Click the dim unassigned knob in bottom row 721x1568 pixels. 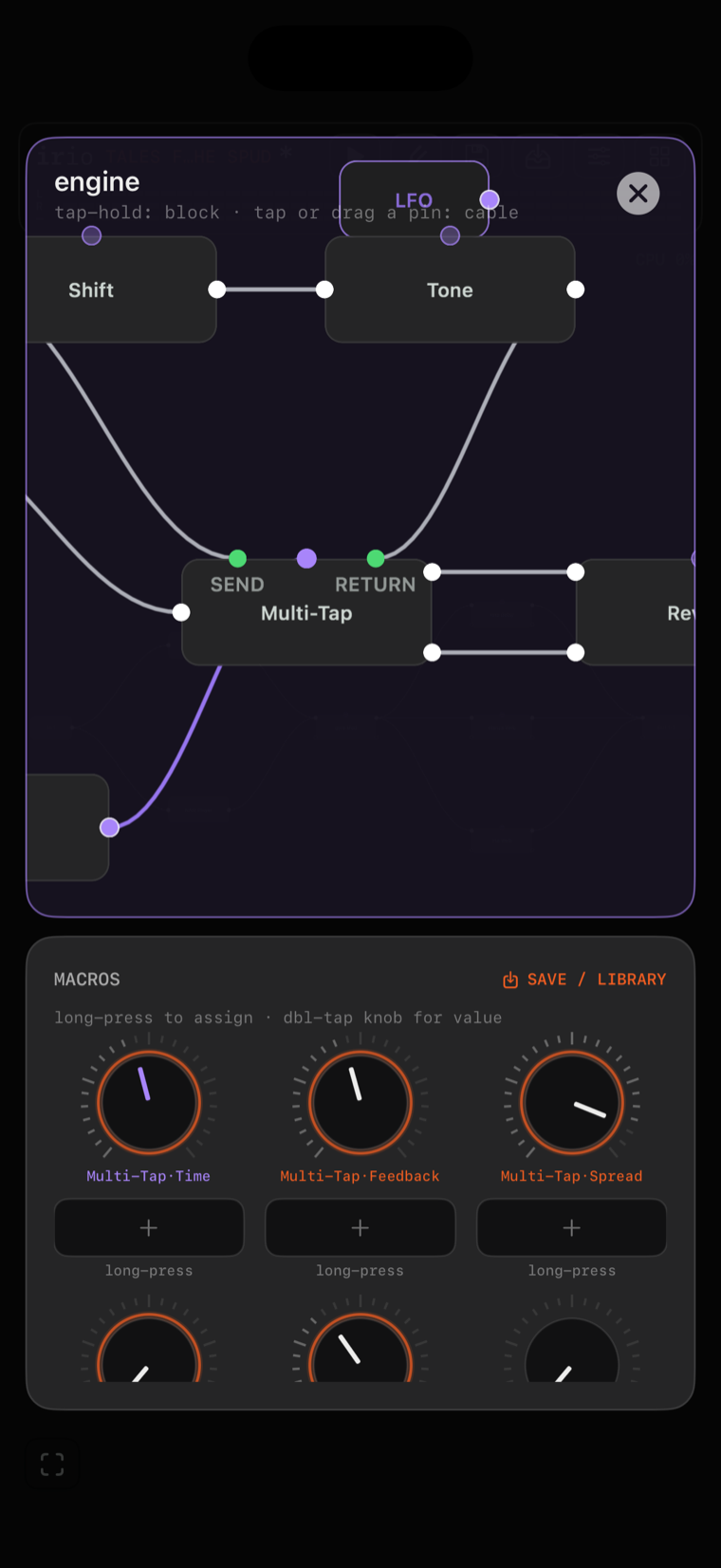(x=572, y=1351)
